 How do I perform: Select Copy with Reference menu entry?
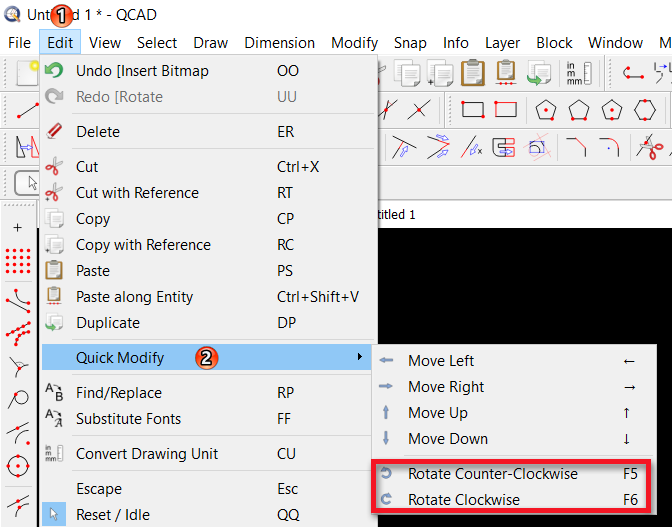(x=143, y=245)
